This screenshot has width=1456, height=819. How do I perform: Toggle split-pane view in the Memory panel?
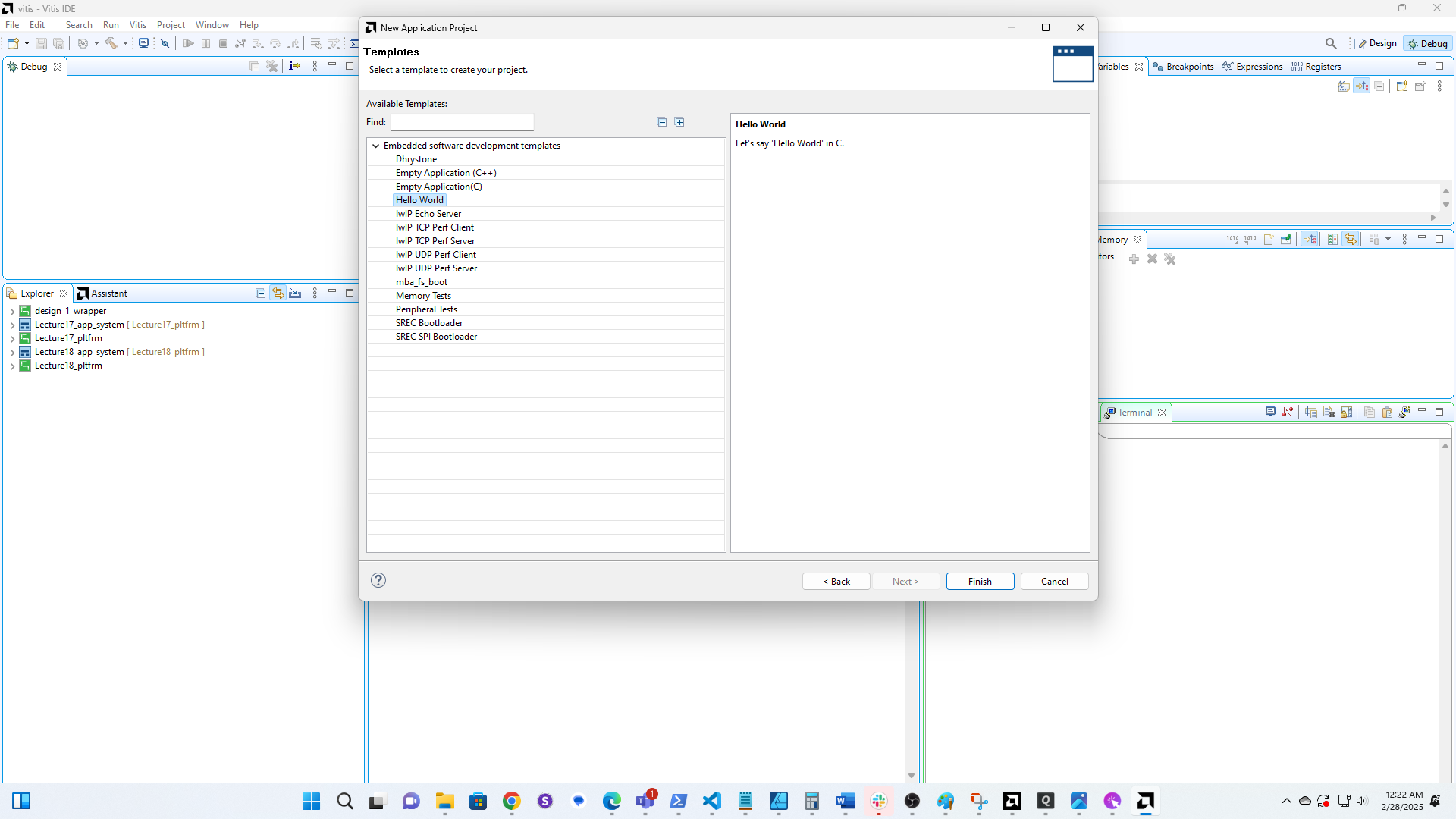pyautogui.click(x=1333, y=239)
